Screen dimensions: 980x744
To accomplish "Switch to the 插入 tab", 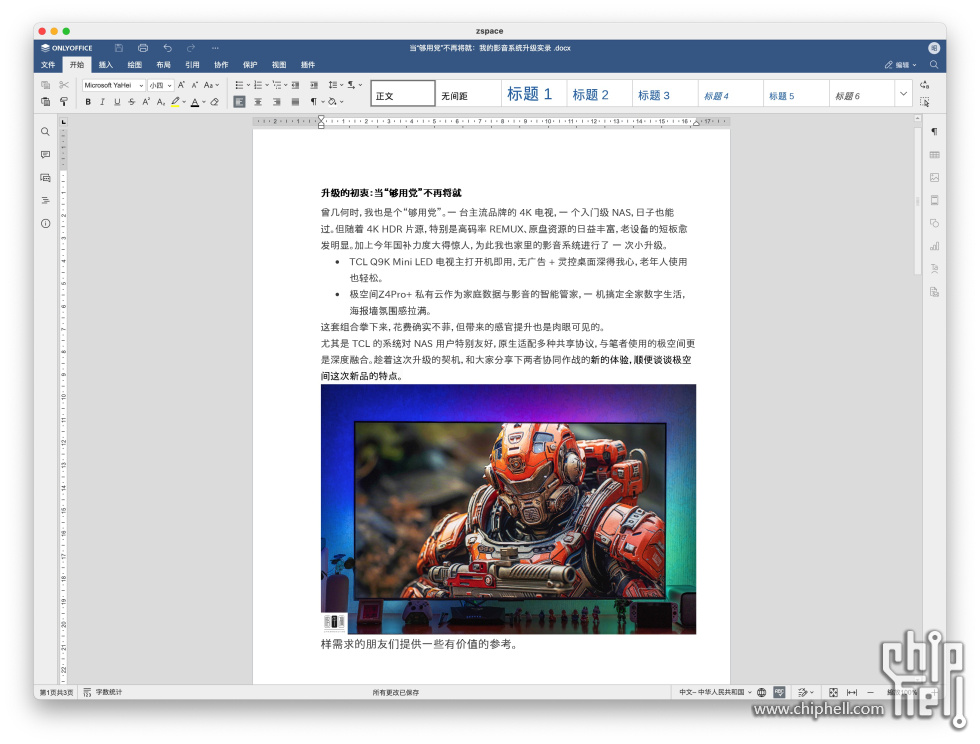I will tap(106, 64).
